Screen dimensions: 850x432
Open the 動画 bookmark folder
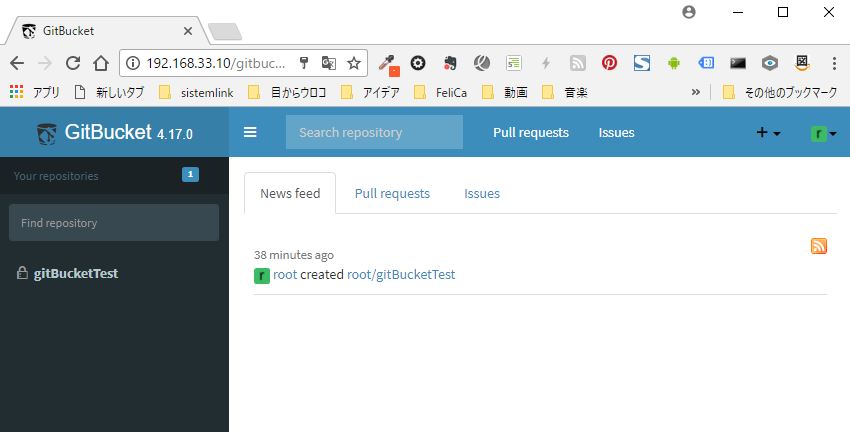tap(505, 93)
